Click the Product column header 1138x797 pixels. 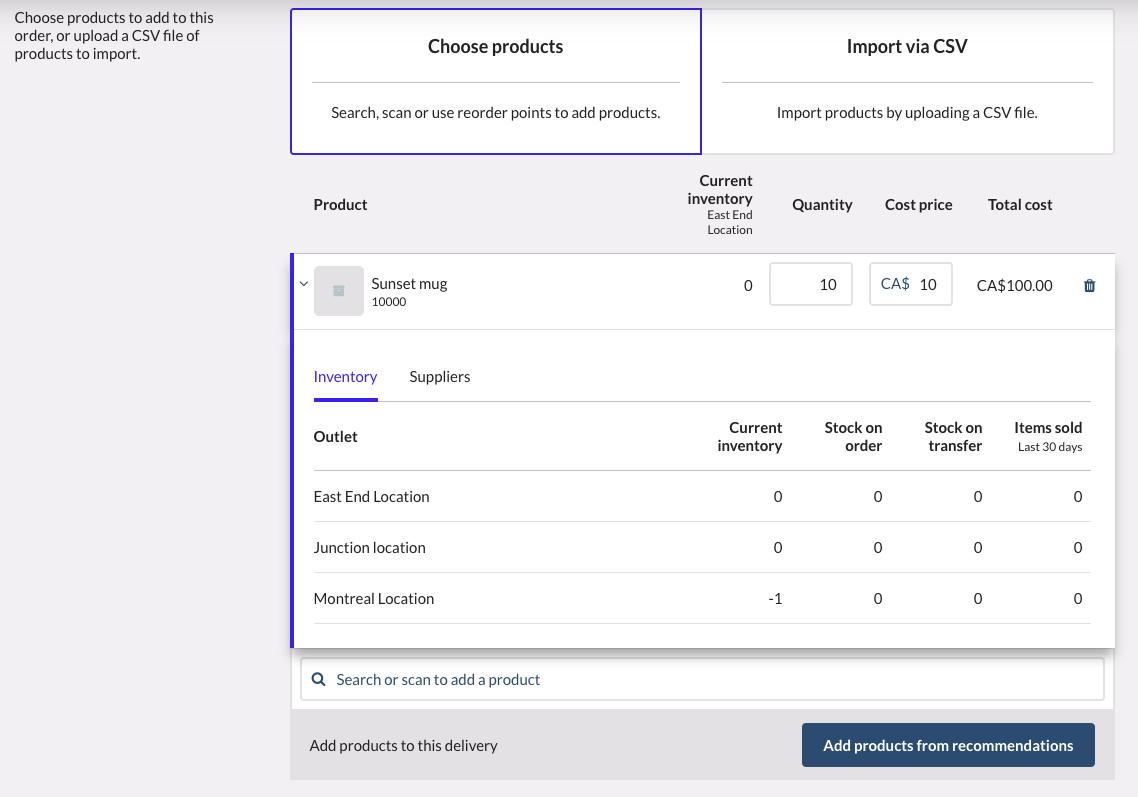(x=340, y=205)
